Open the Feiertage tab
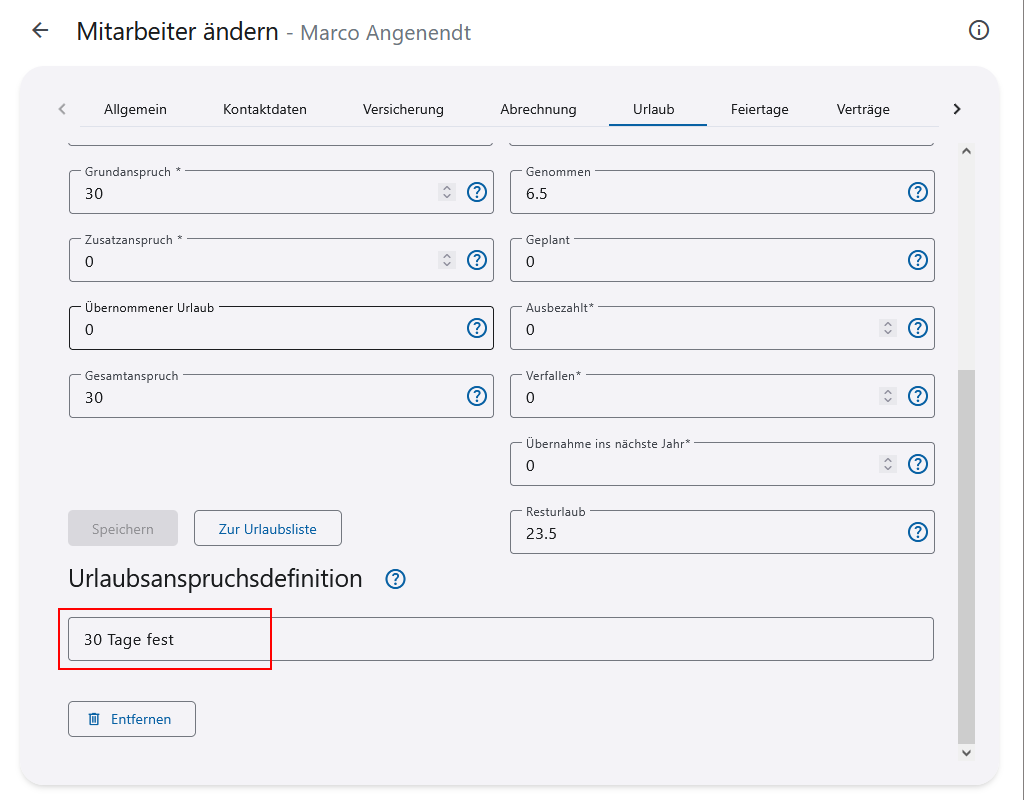This screenshot has width=1024, height=800. point(759,109)
